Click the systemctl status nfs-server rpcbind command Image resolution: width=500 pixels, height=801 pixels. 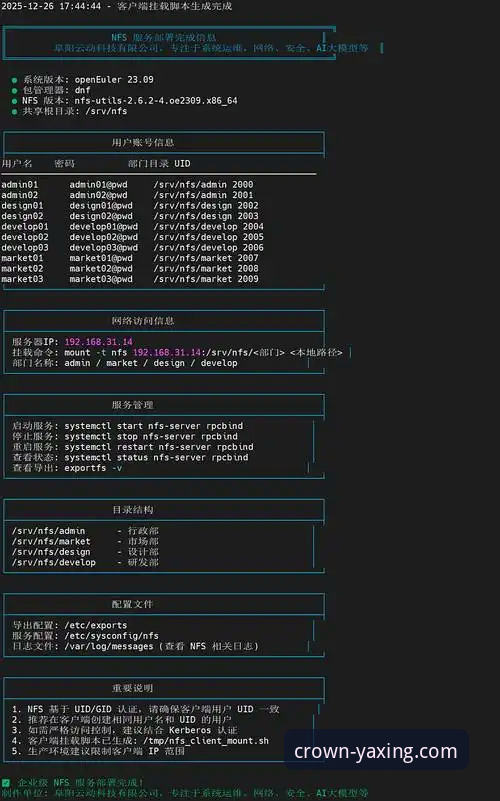(x=156, y=458)
